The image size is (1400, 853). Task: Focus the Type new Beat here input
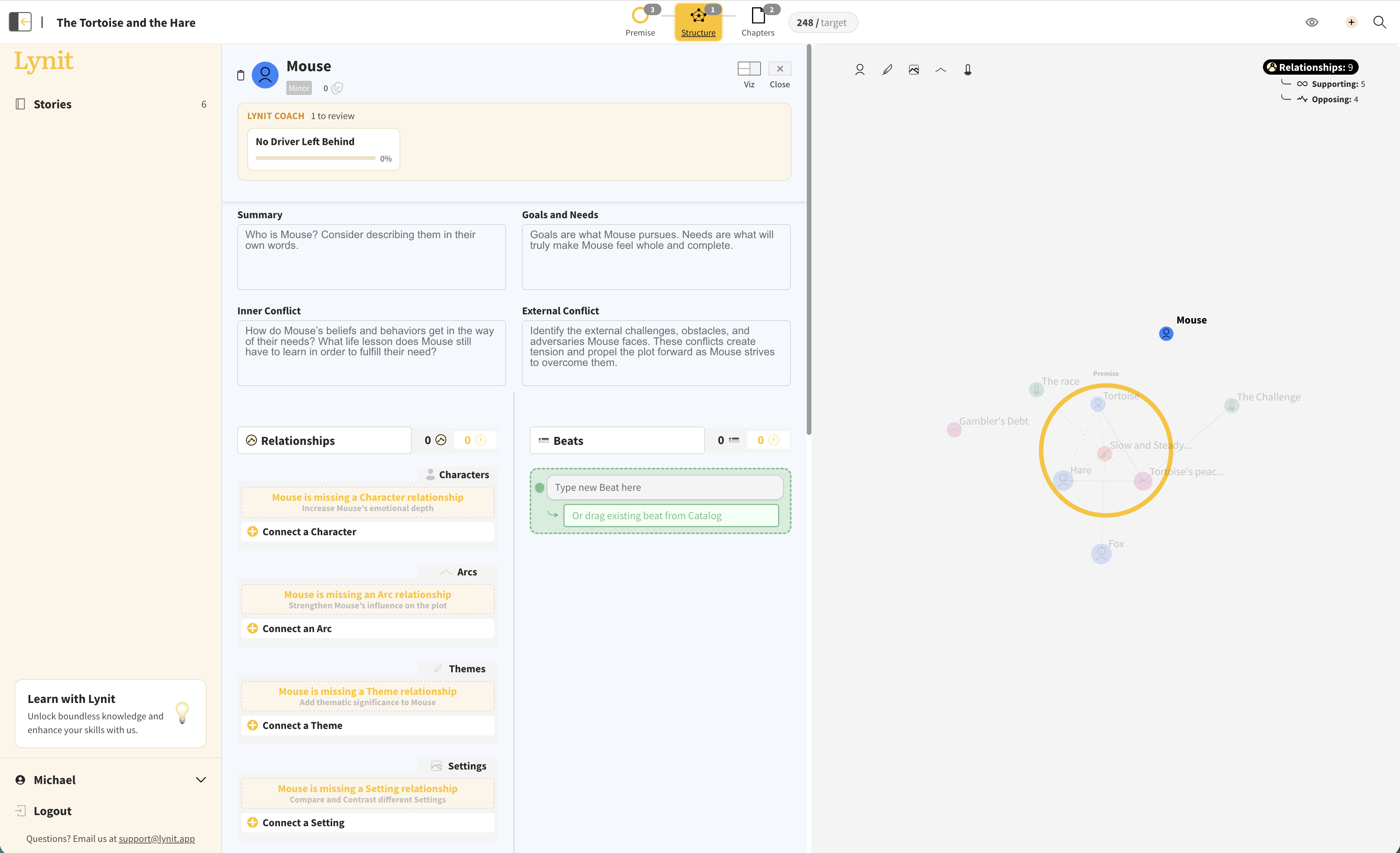point(665,488)
